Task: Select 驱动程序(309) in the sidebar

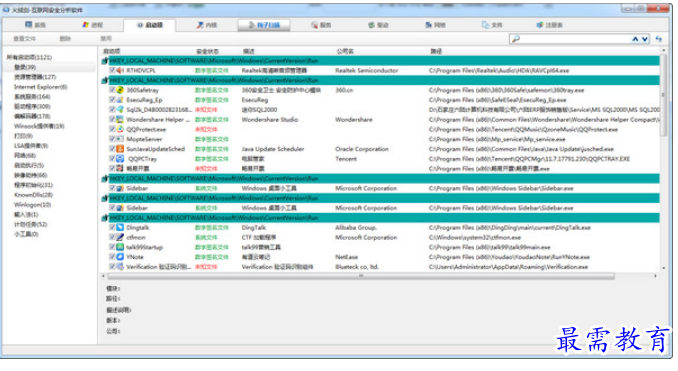Action: 32,106
